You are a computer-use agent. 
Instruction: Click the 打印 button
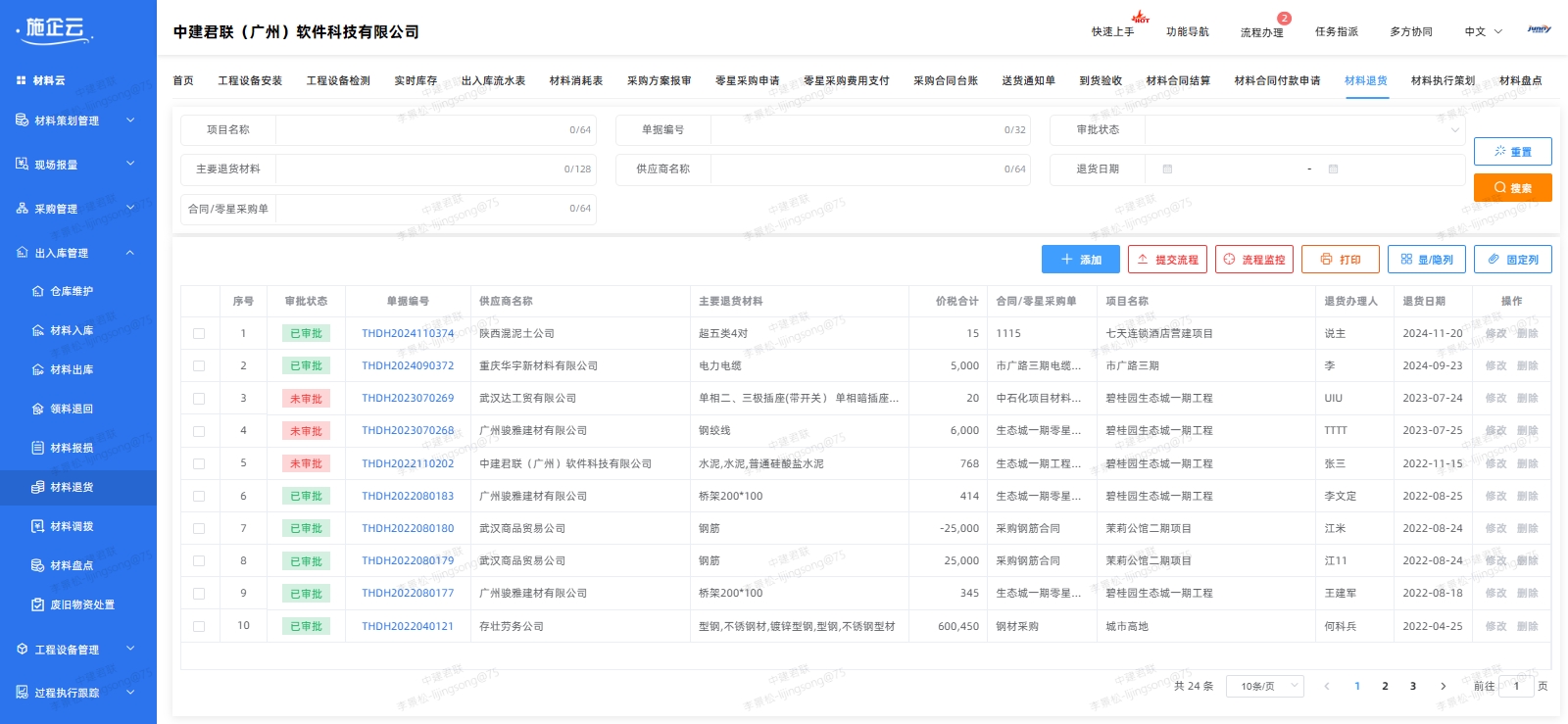pos(1341,260)
